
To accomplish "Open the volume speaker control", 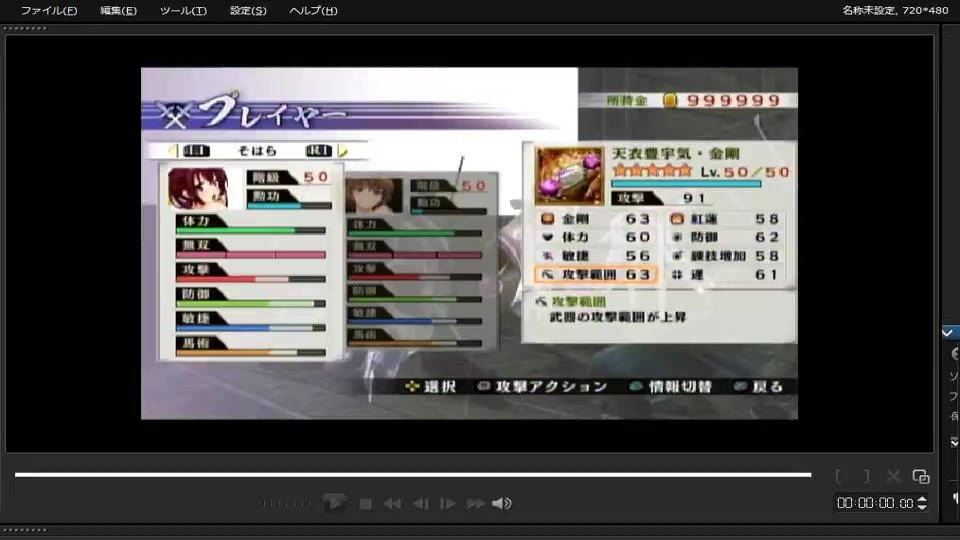I will pos(501,503).
